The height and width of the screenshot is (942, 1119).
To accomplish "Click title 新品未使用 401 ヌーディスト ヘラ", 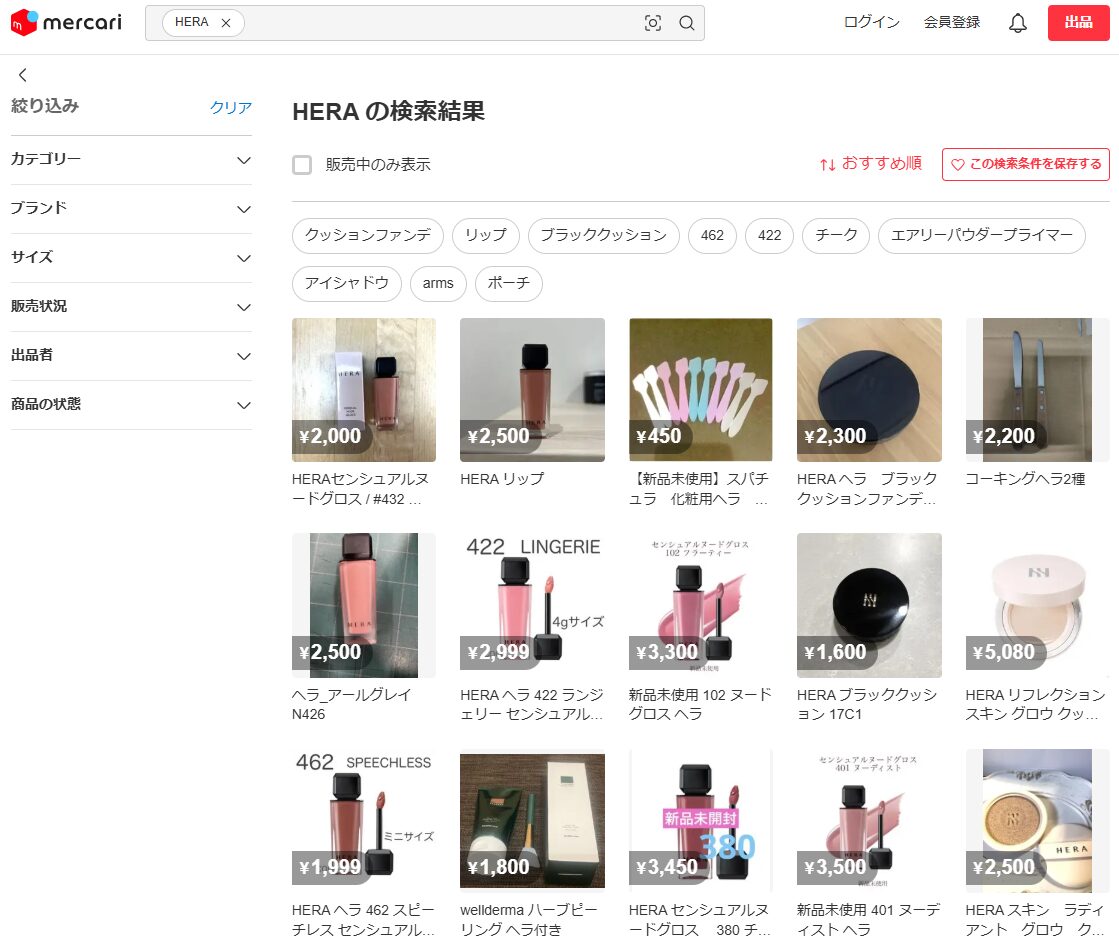I will (x=869, y=920).
